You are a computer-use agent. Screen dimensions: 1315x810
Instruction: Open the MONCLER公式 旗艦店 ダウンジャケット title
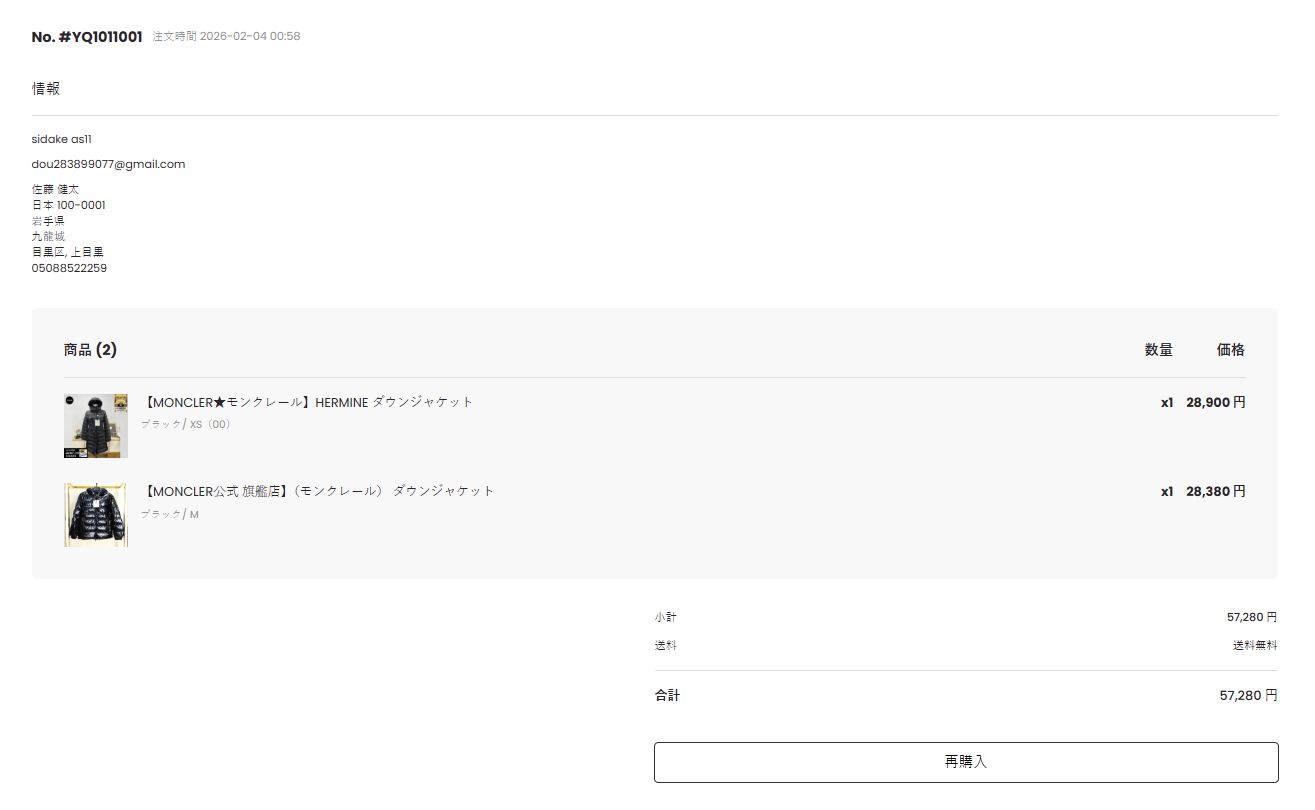click(x=319, y=491)
